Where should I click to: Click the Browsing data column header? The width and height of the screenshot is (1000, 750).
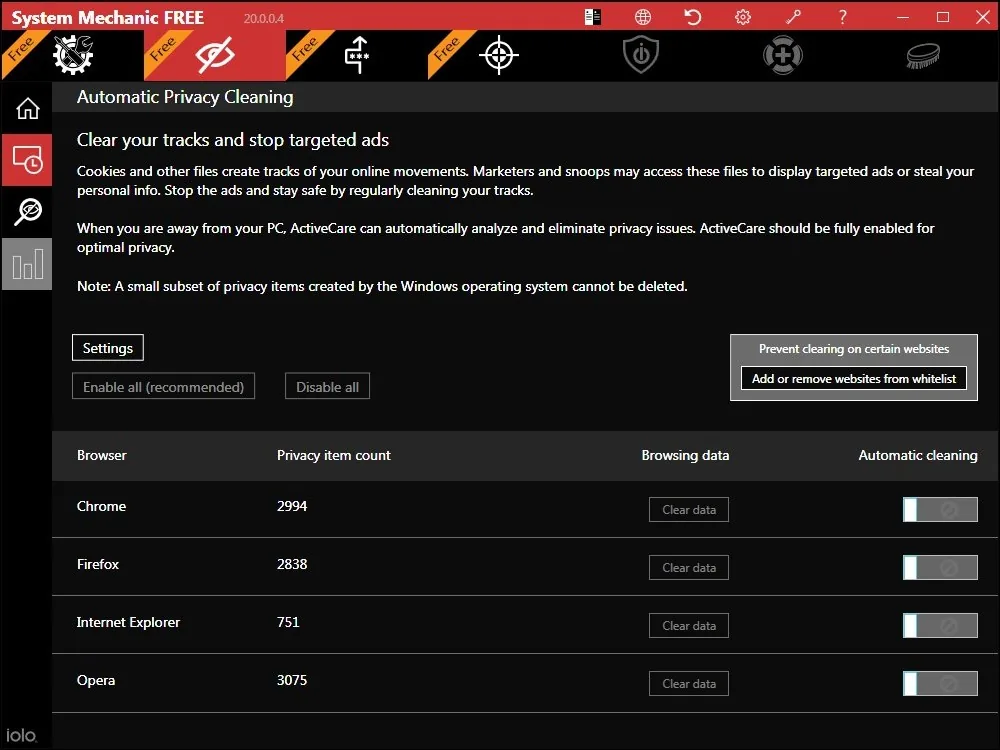(685, 455)
